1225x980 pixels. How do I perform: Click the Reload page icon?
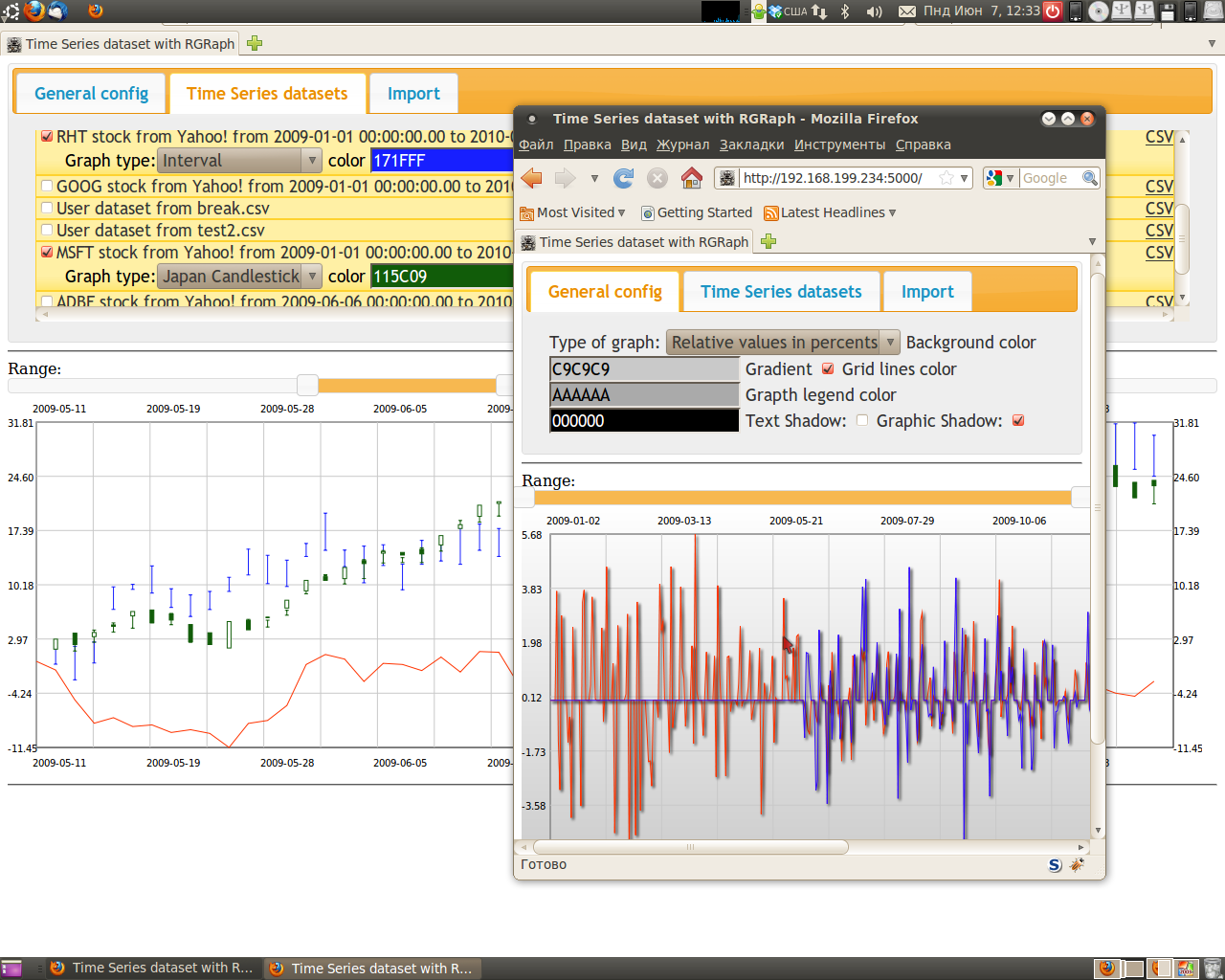pos(624,178)
